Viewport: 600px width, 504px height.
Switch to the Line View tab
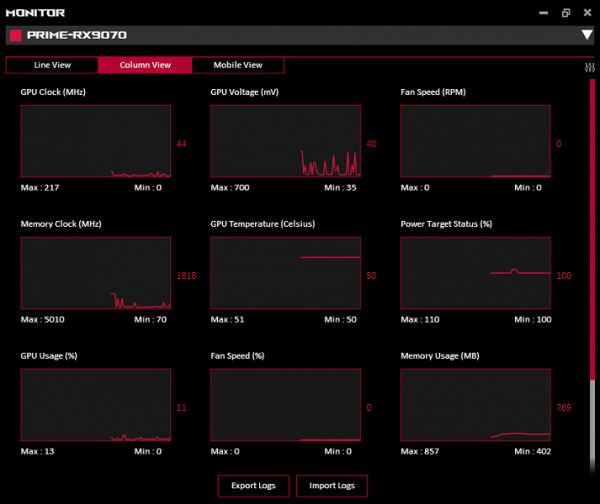[x=52, y=65]
